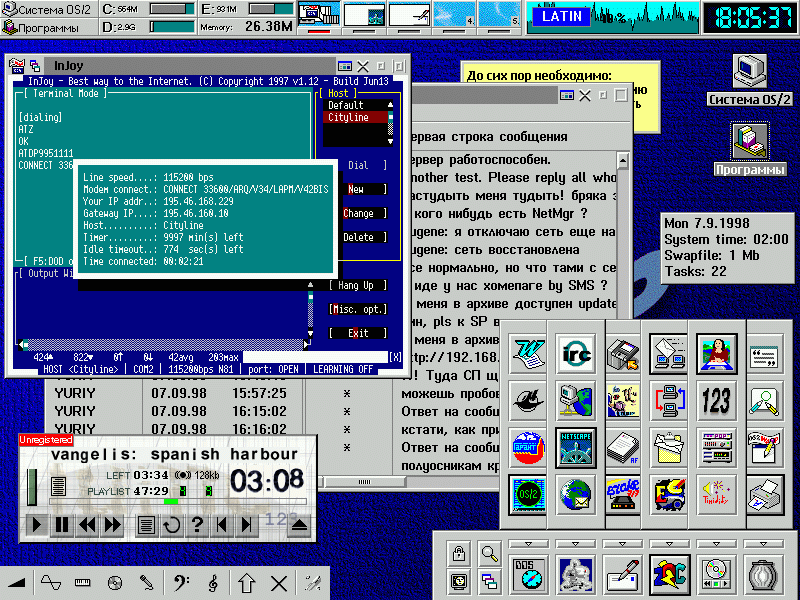Open the Timidity MIDI player icon
This screenshot has width=800, height=600.
[716, 495]
